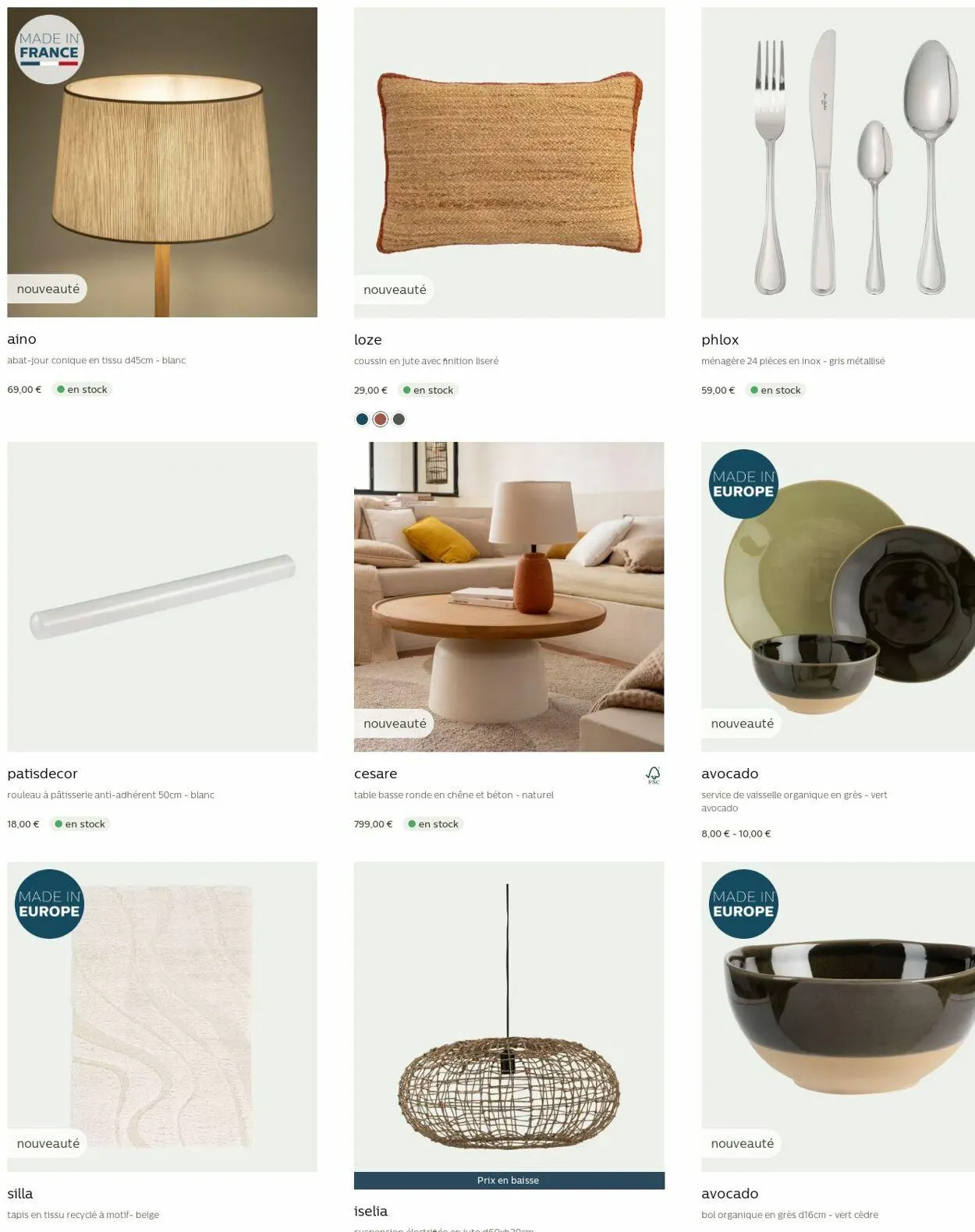The width and height of the screenshot is (975, 1232).
Task: Click the nouveauté tag on loze cushion
Action: pyautogui.click(x=395, y=289)
